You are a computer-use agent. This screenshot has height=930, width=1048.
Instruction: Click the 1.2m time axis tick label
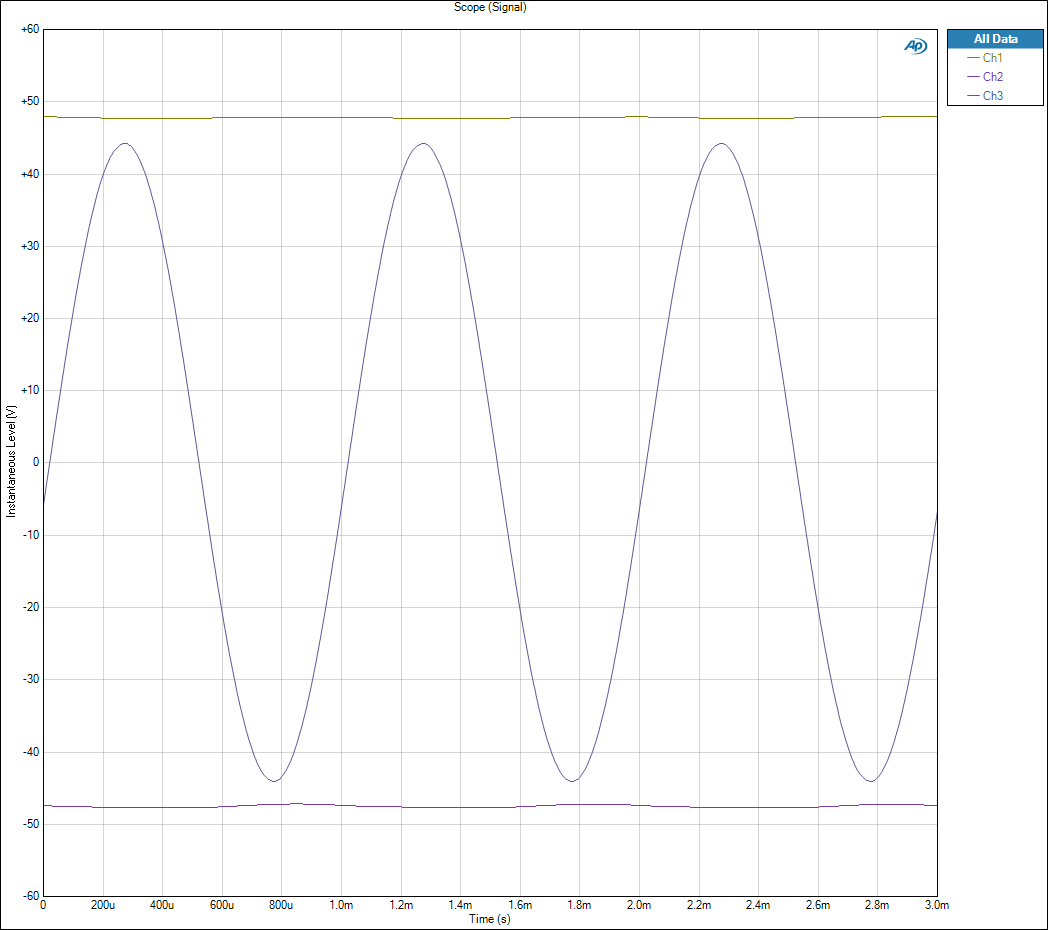coord(401,905)
